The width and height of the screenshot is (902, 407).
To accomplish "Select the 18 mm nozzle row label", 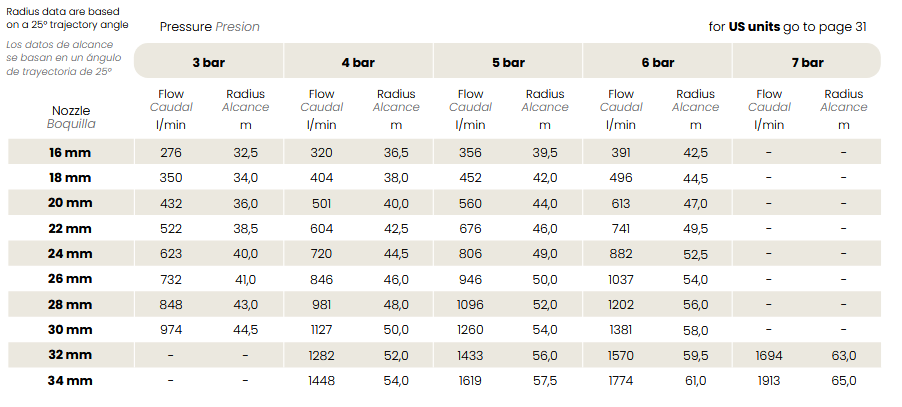I will (x=70, y=178).
